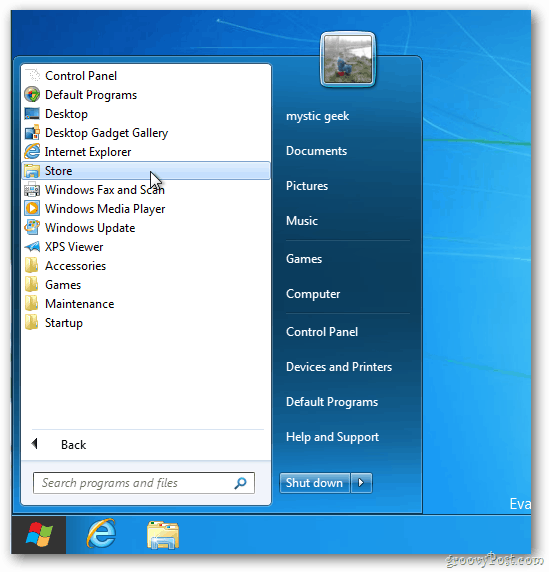Click the Maintenance folder icon
This screenshot has width=549, height=572.
[32, 304]
